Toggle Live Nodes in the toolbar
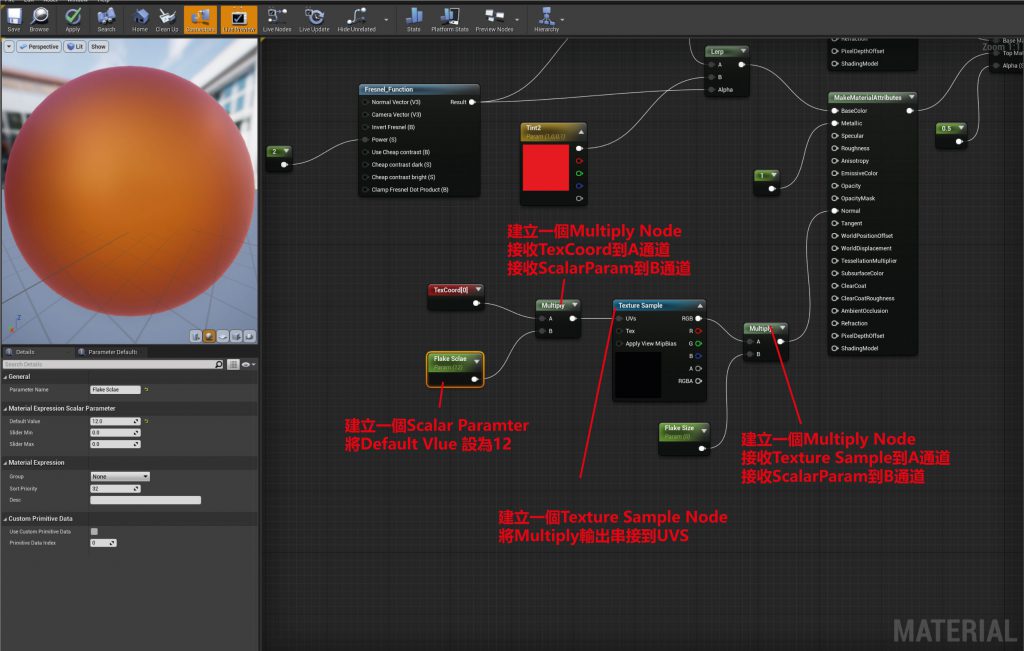Viewport: 1024px width, 651px height. pos(277,18)
